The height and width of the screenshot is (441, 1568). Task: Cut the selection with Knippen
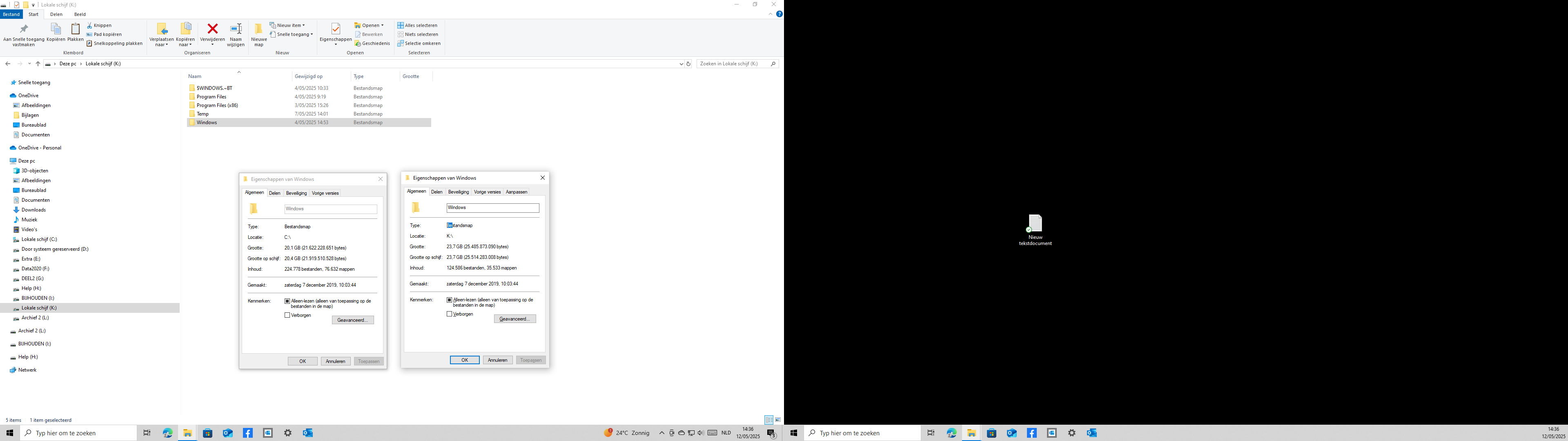coord(99,26)
